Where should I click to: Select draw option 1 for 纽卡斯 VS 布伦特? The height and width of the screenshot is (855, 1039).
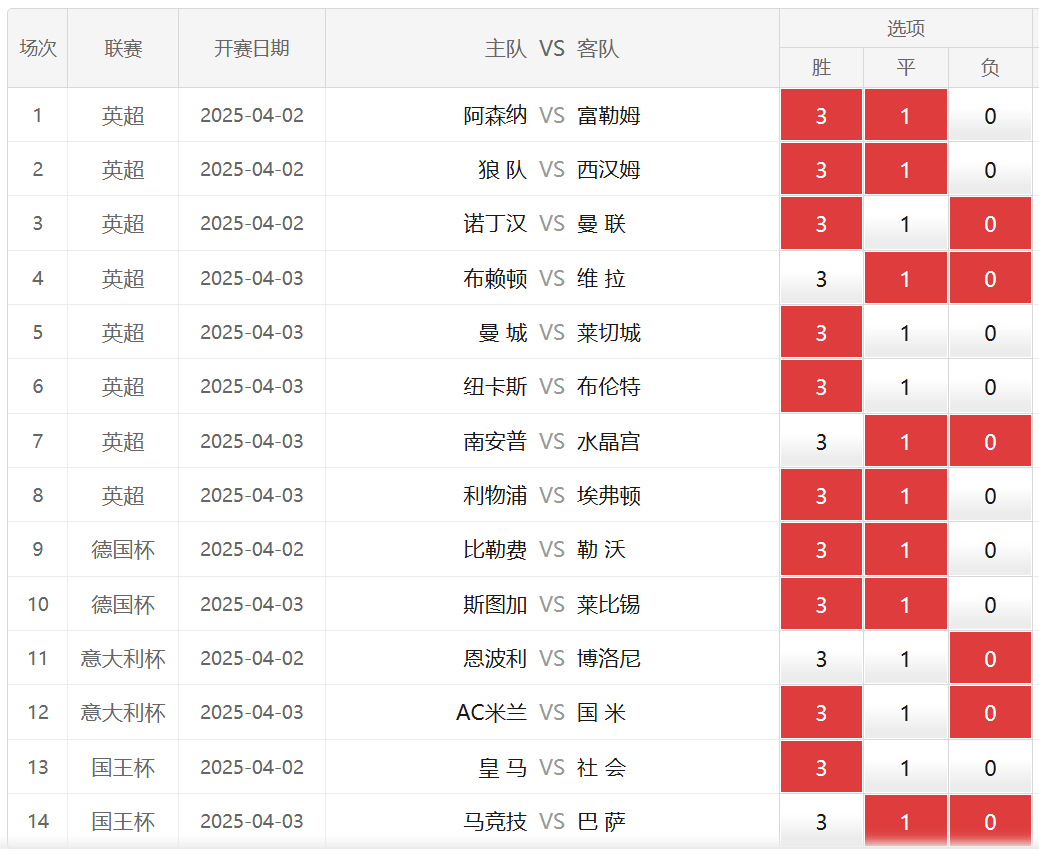905,387
